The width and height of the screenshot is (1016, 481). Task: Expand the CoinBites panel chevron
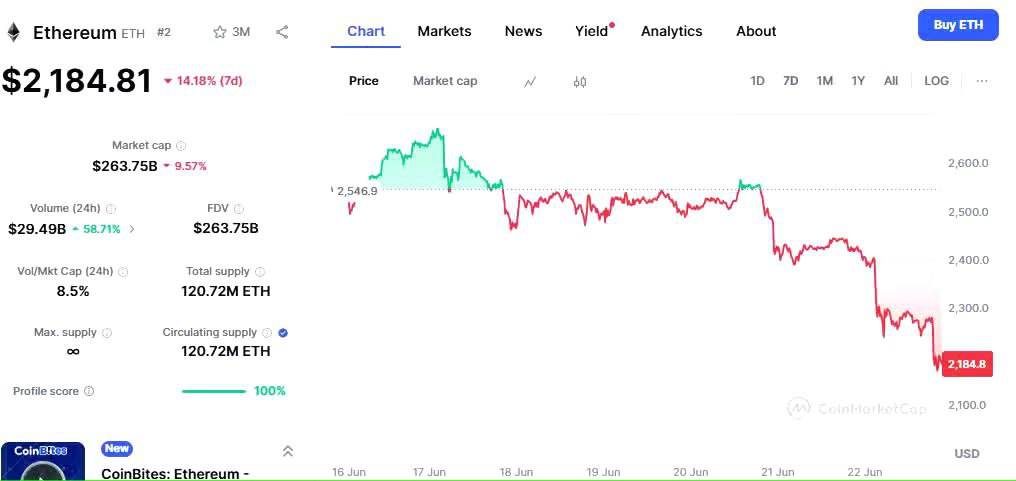pyautogui.click(x=288, y=451)
